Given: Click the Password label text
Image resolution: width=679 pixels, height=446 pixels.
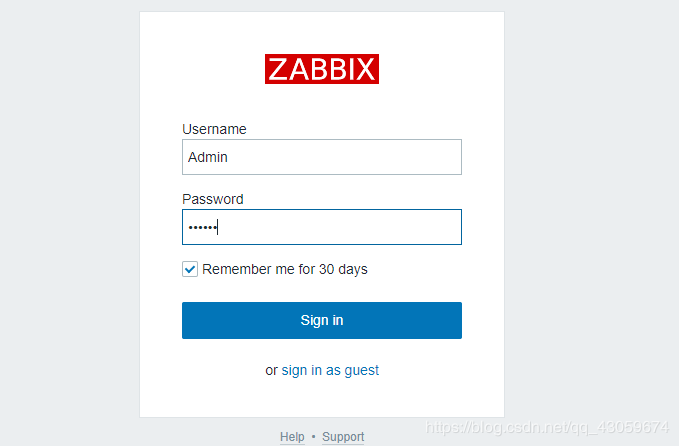Looking at the screenshot, I should (x=212, y=199).
